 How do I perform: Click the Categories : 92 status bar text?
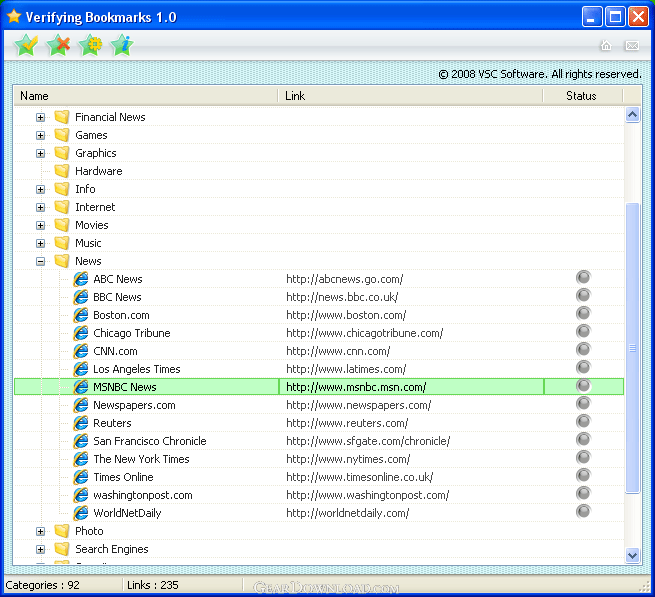pyautogui.click(x=42, y=585)
